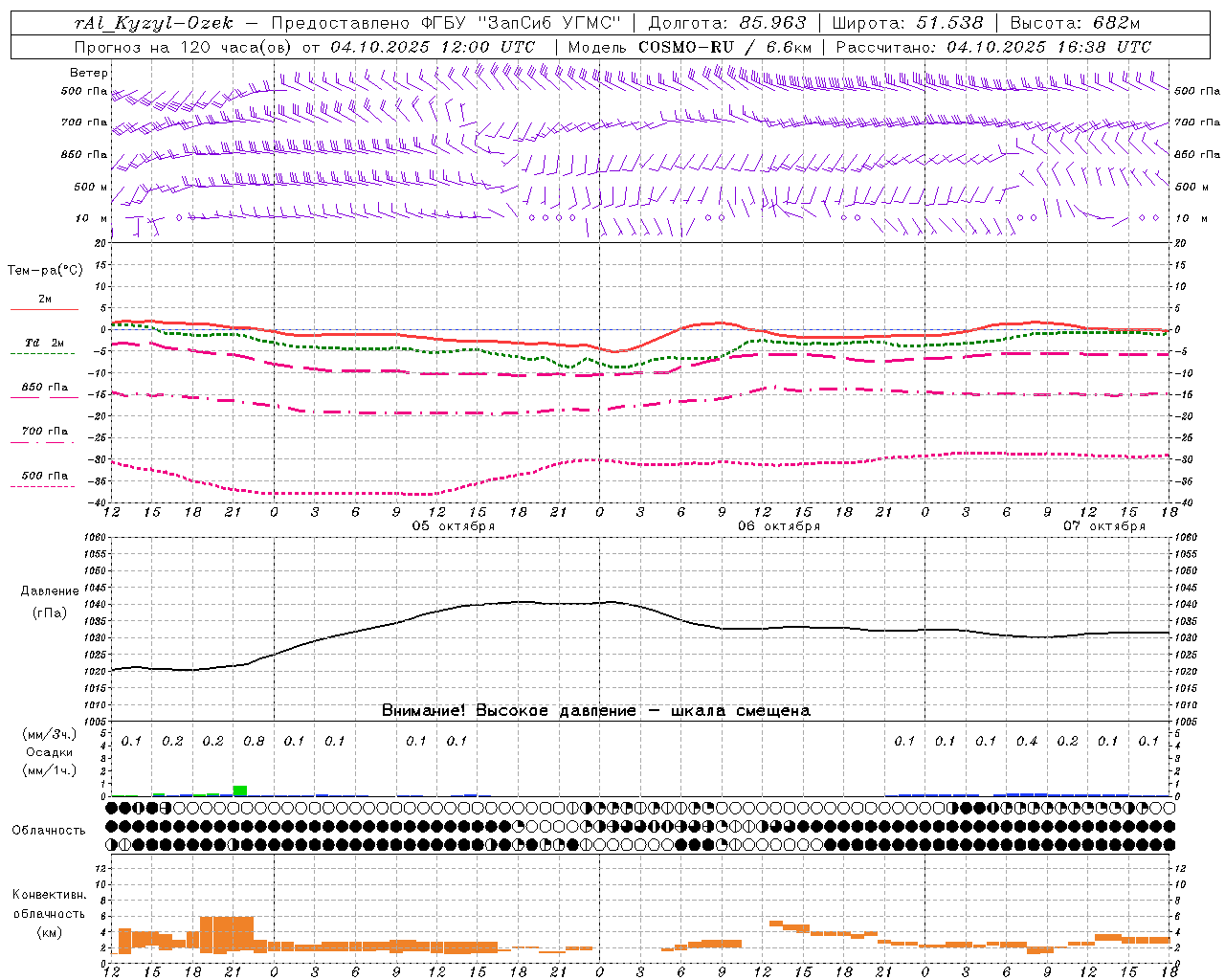Click the Давление pressure panel title
The image size is (1225, 980).
point(49,591)
